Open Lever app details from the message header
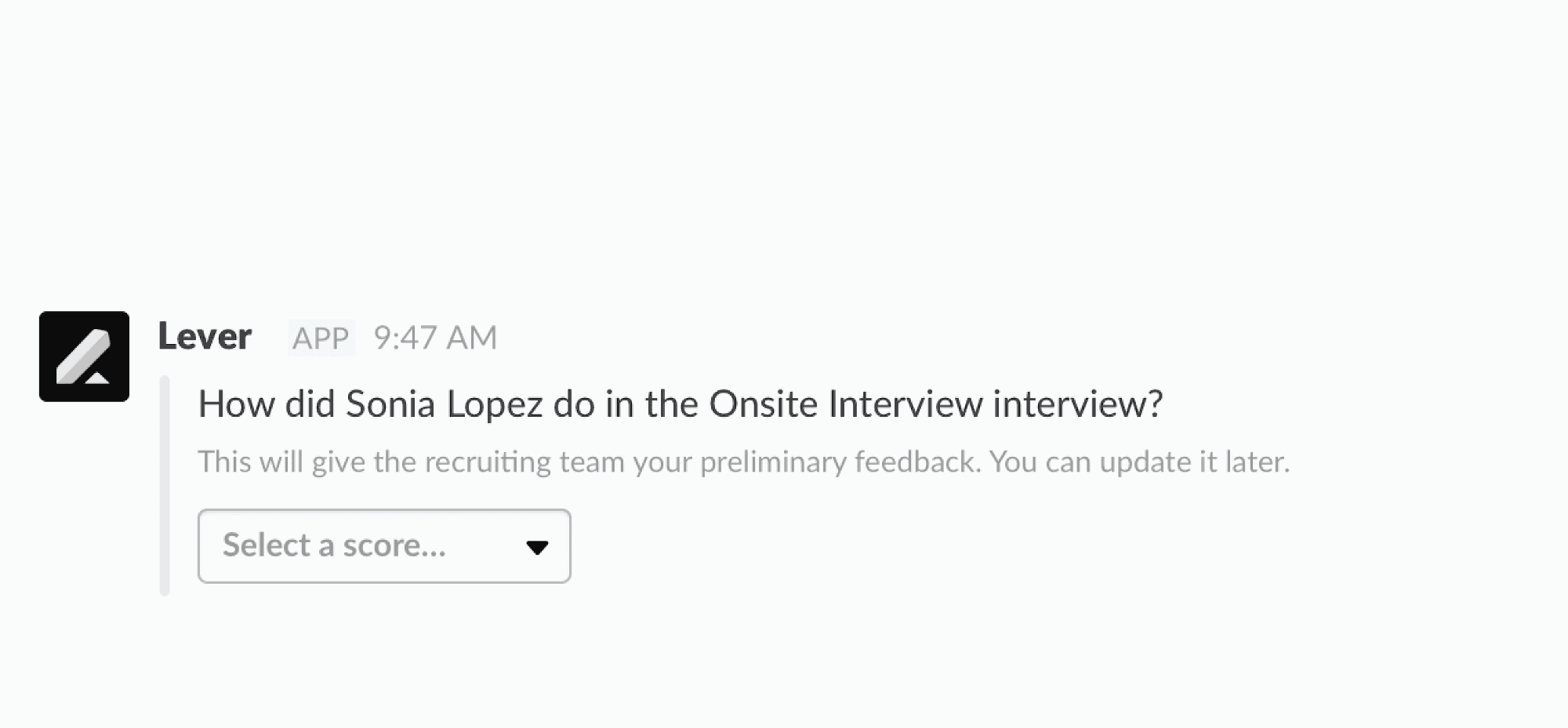Screen dimensions: 1568x728 coord(205,337)
